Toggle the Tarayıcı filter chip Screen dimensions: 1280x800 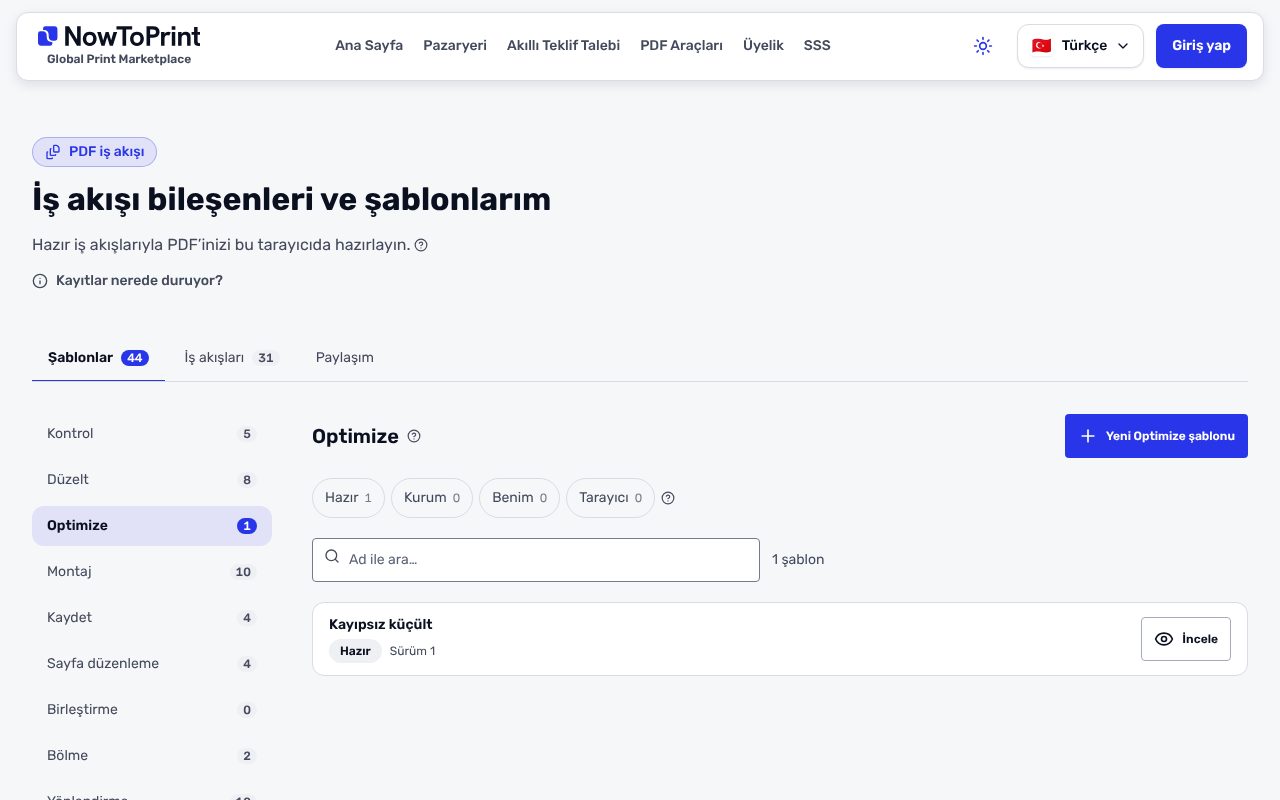tap(610, 498)
